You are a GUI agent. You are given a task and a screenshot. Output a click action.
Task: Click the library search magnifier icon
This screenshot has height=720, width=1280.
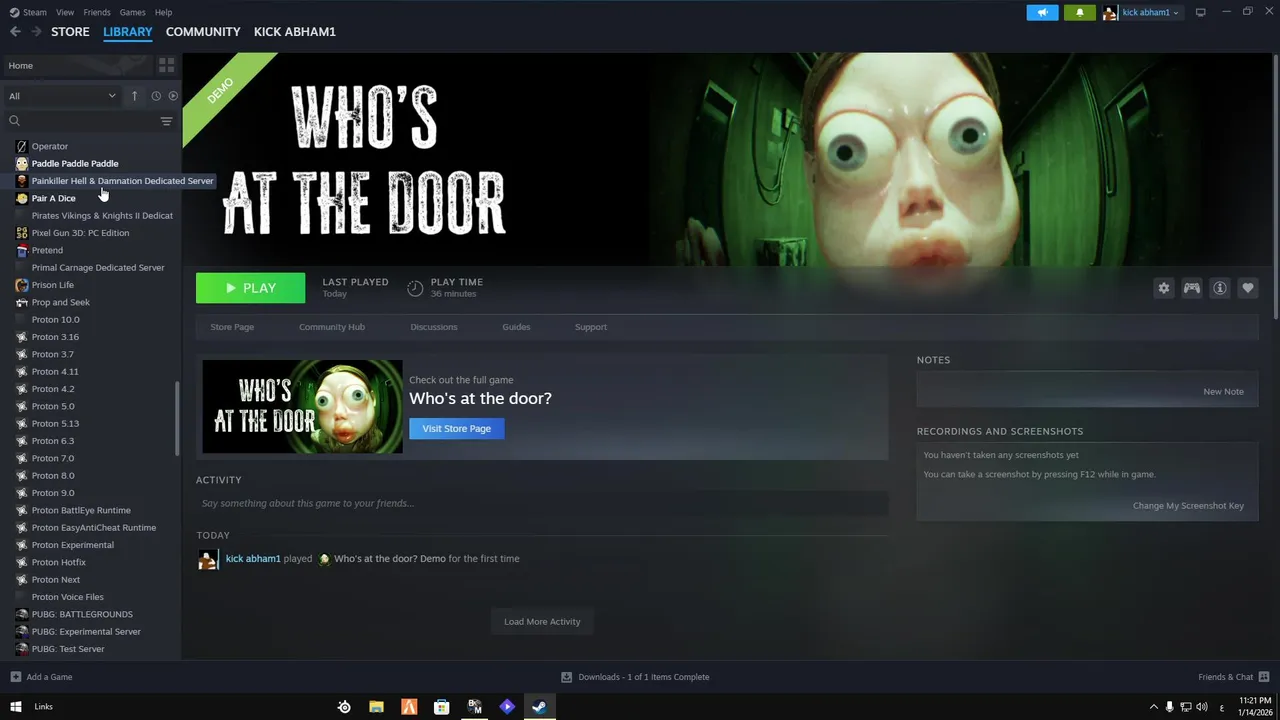(14, 121)
